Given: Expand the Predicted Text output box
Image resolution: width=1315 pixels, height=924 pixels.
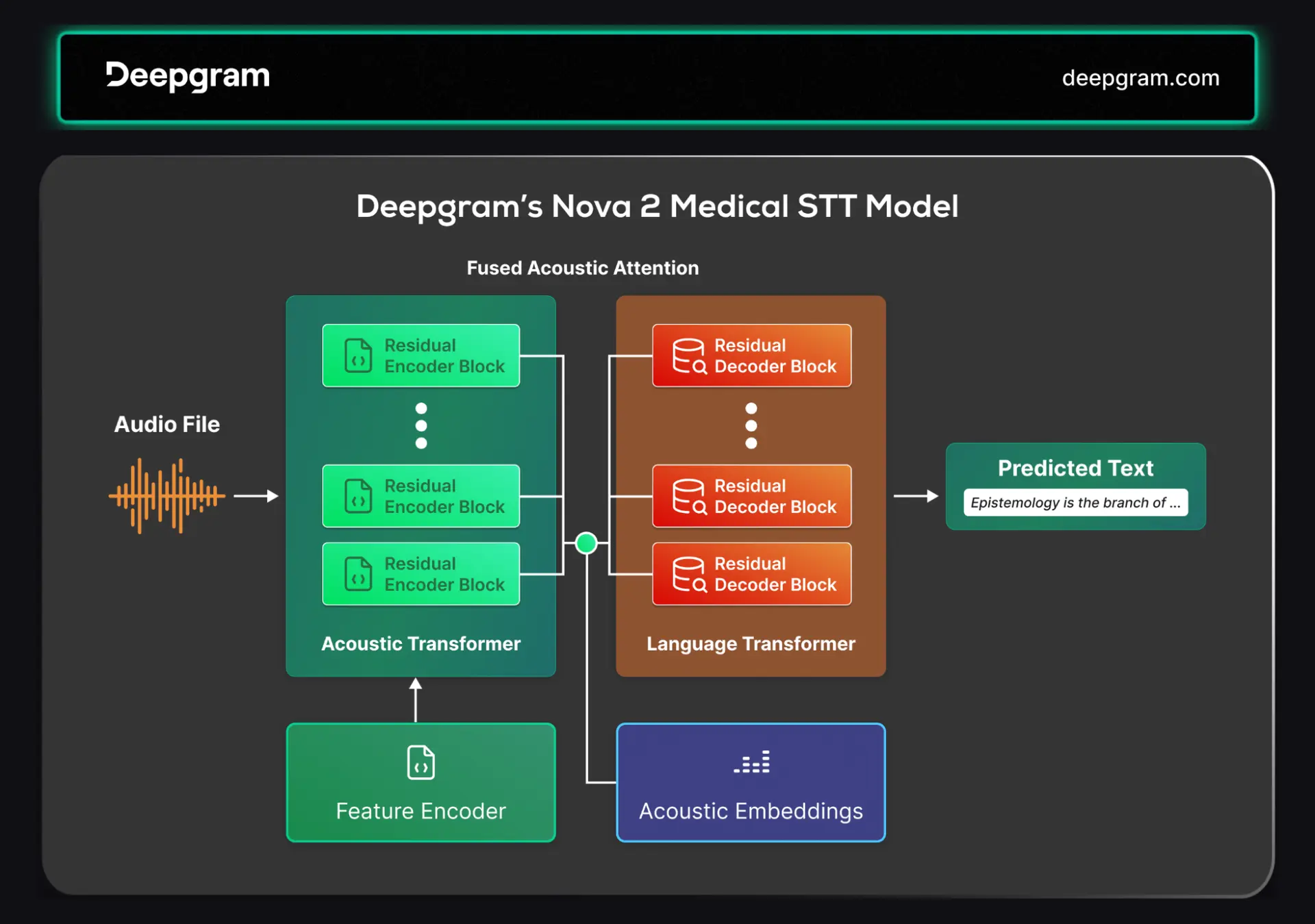Looking at the screenshot, I should pyautogui.click(x=1075, y=486).
